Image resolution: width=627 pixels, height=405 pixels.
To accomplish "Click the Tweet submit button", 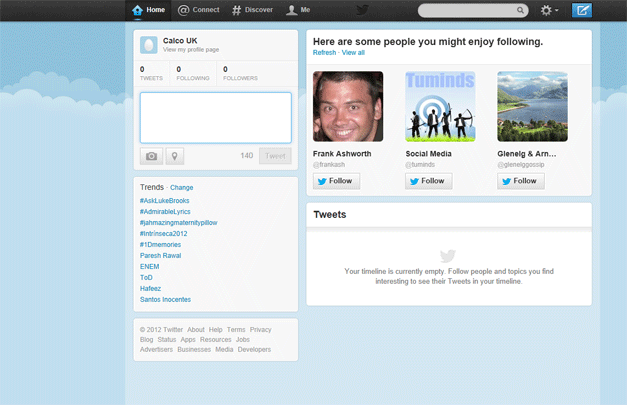I will 275,156.
